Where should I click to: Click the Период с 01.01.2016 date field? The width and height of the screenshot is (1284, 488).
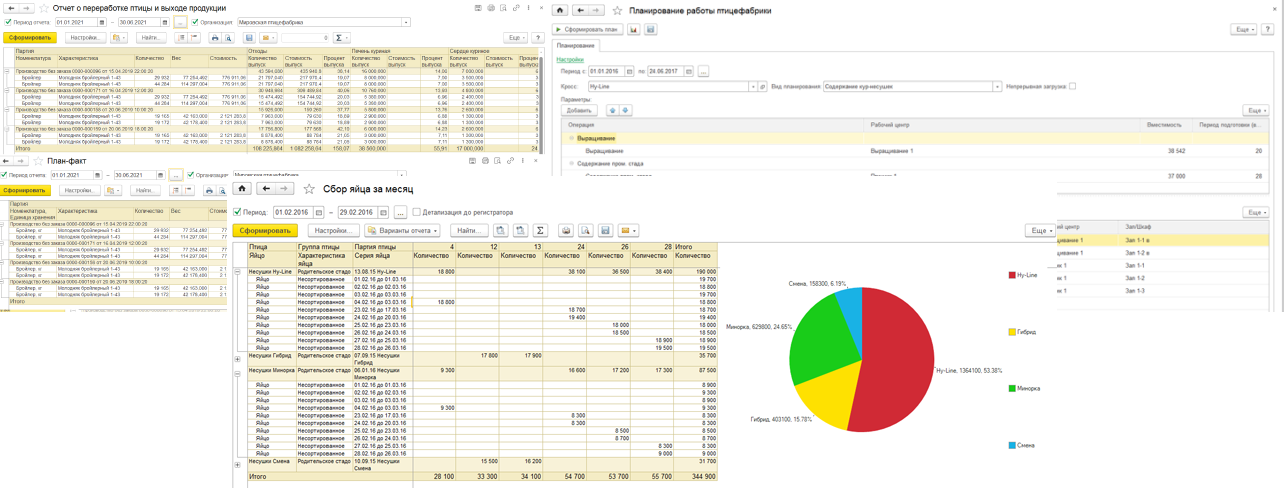[606, 72]
